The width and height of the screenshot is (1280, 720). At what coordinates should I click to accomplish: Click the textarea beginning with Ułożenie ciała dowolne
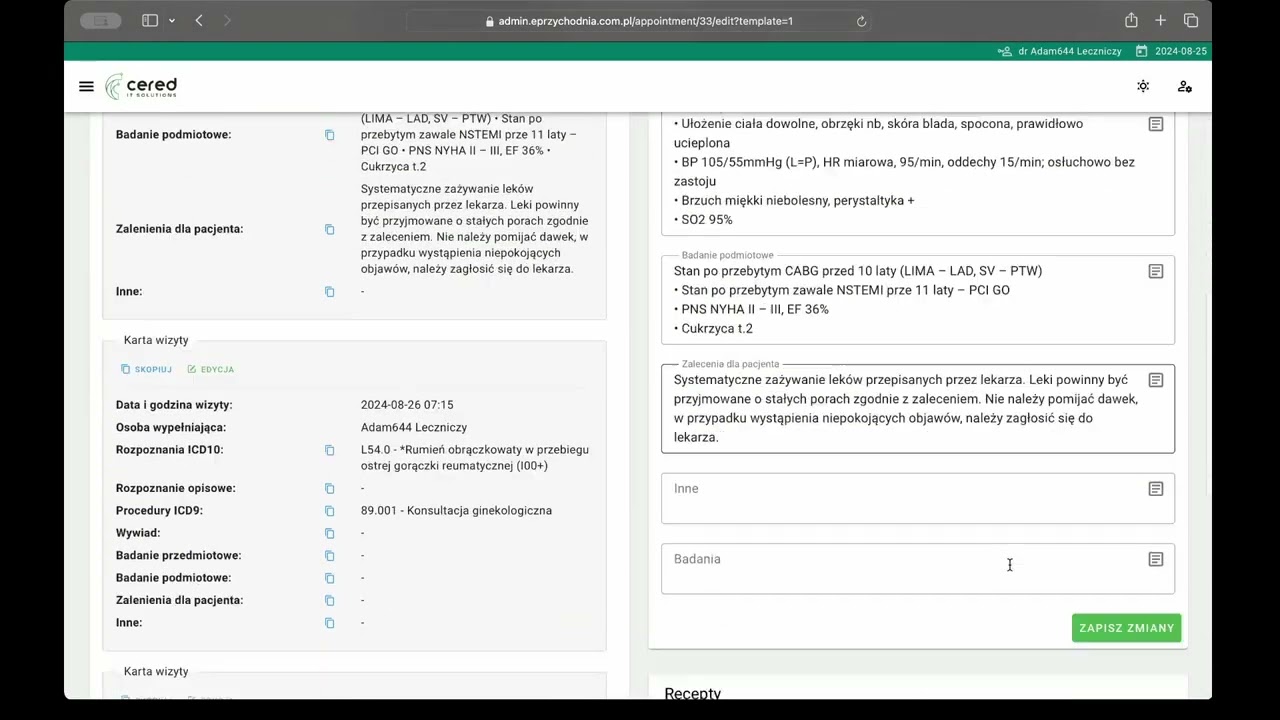pyautogui.click(x=918, y=172)
